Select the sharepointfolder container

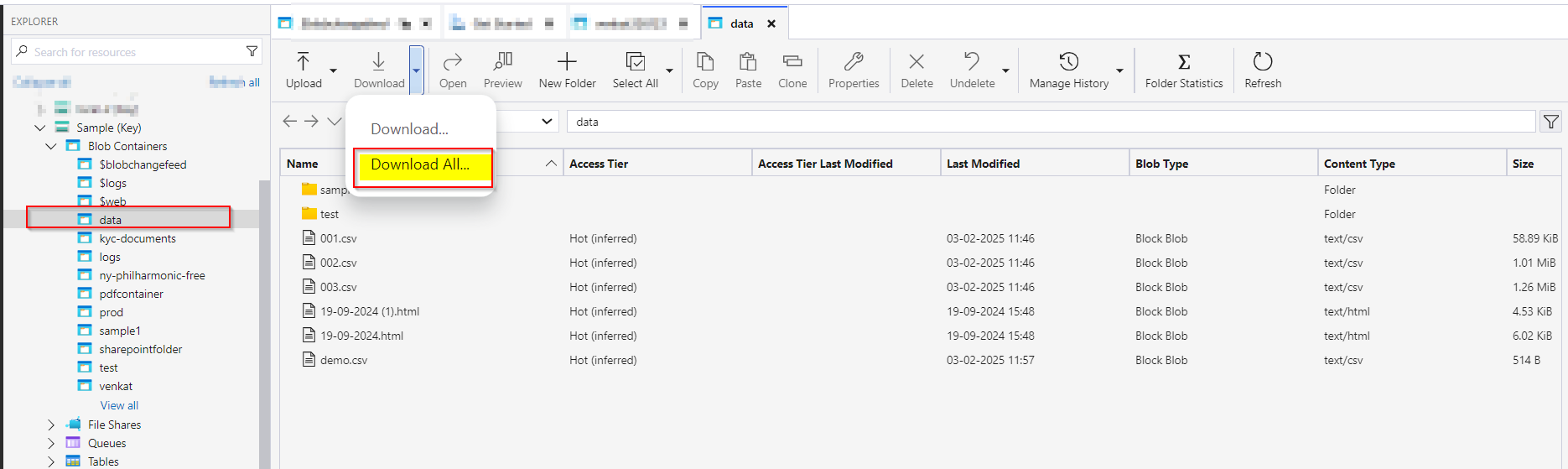[140, 349]
